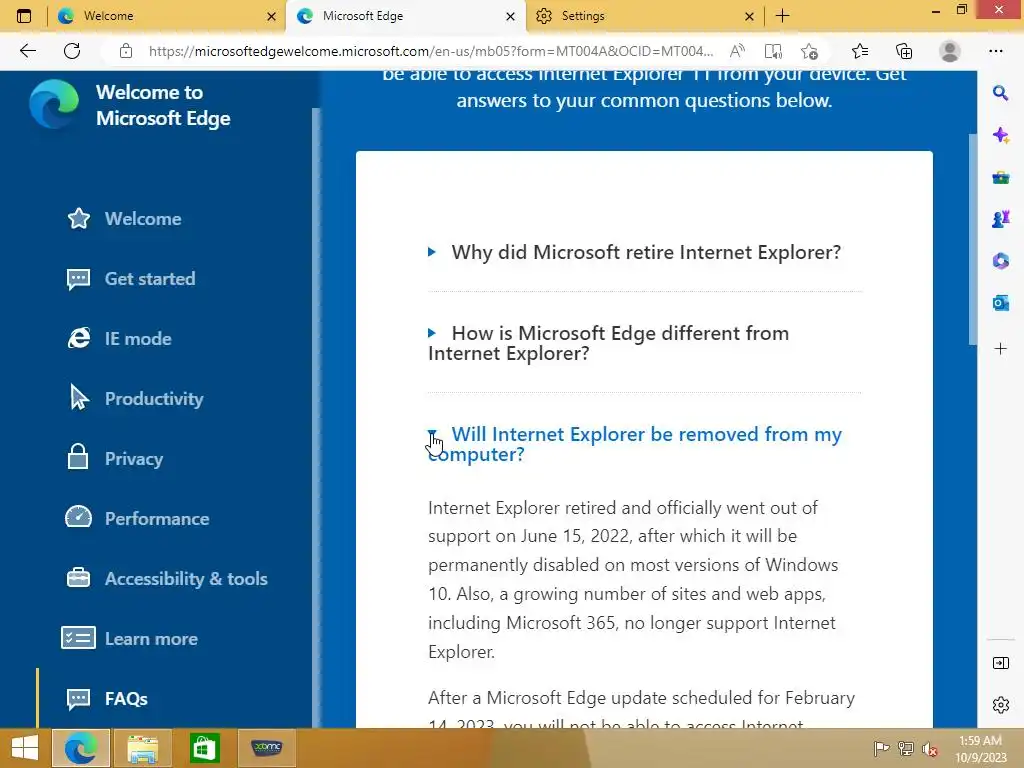Click the Edge logo on welcome page
Viewport: 1024px width, 768px height.
point(54,104)
